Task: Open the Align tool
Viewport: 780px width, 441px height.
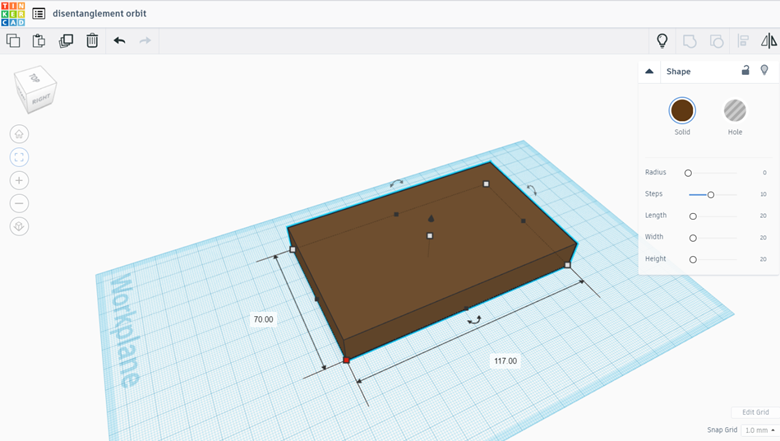Action: pos(743,41)
